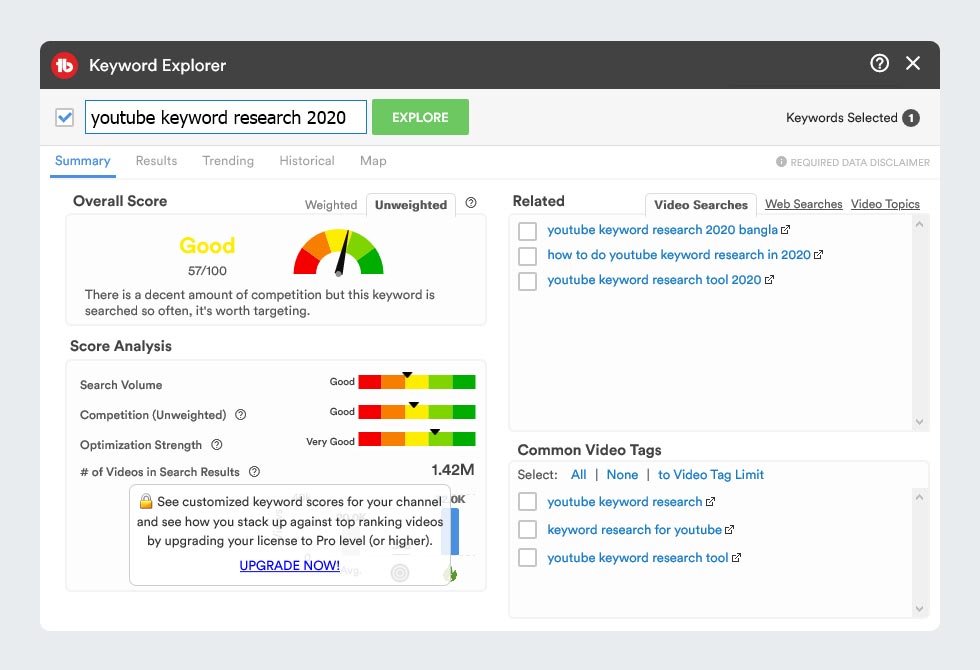Focus the keyword search input field
Screen dimensions: 980x670
(x=226, y=117)
